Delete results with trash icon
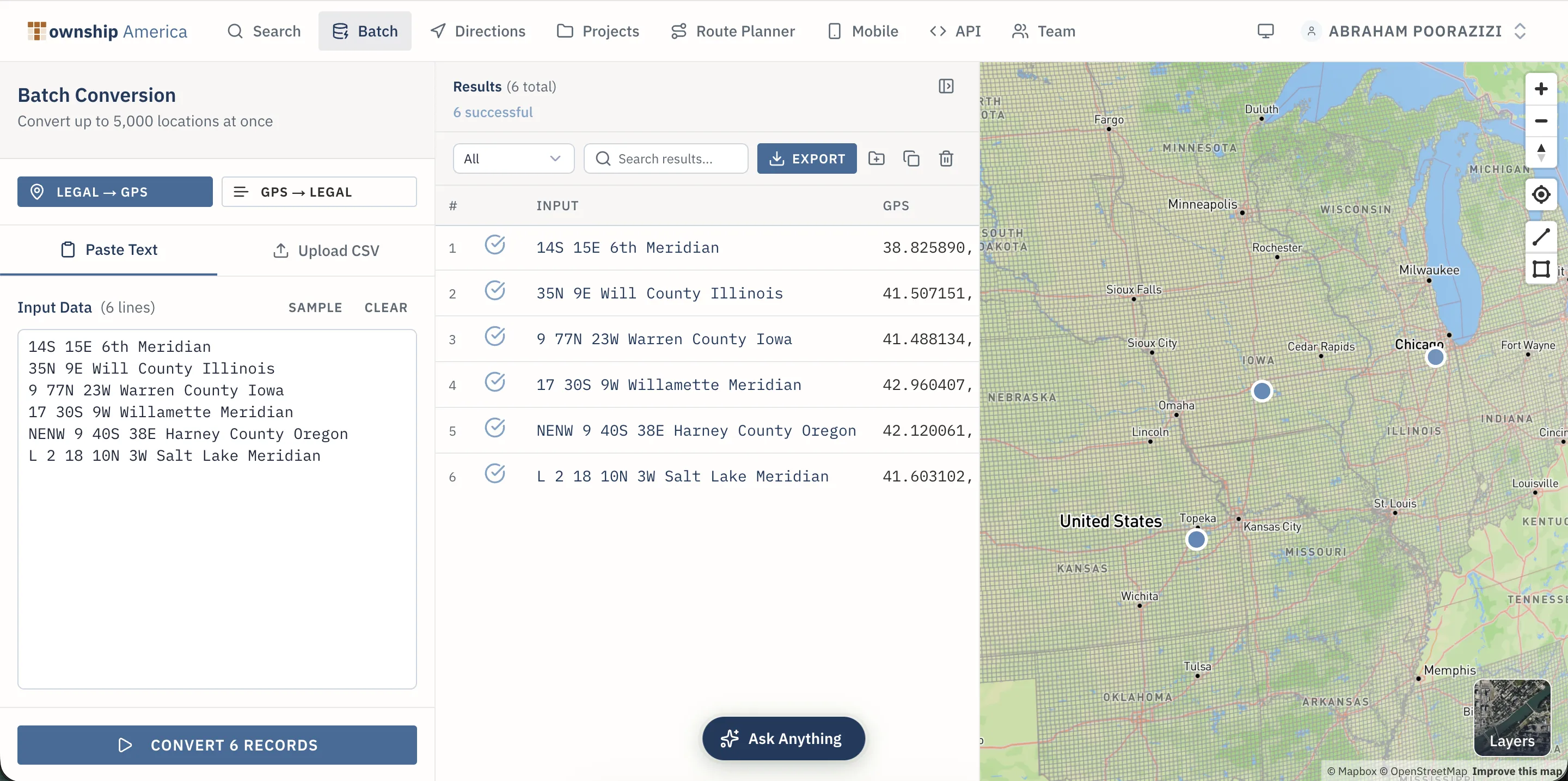Viewport: 1568px width, 781px height. 945,159
